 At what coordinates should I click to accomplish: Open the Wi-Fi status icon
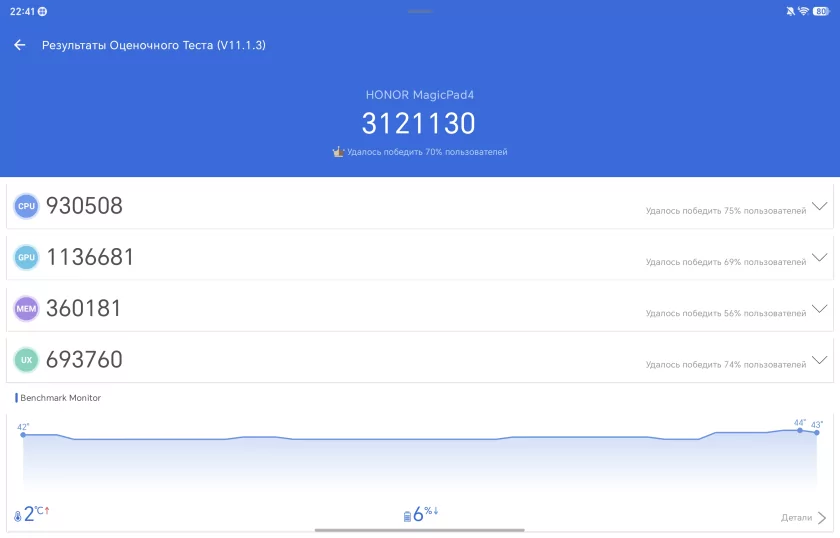(803, 11)
